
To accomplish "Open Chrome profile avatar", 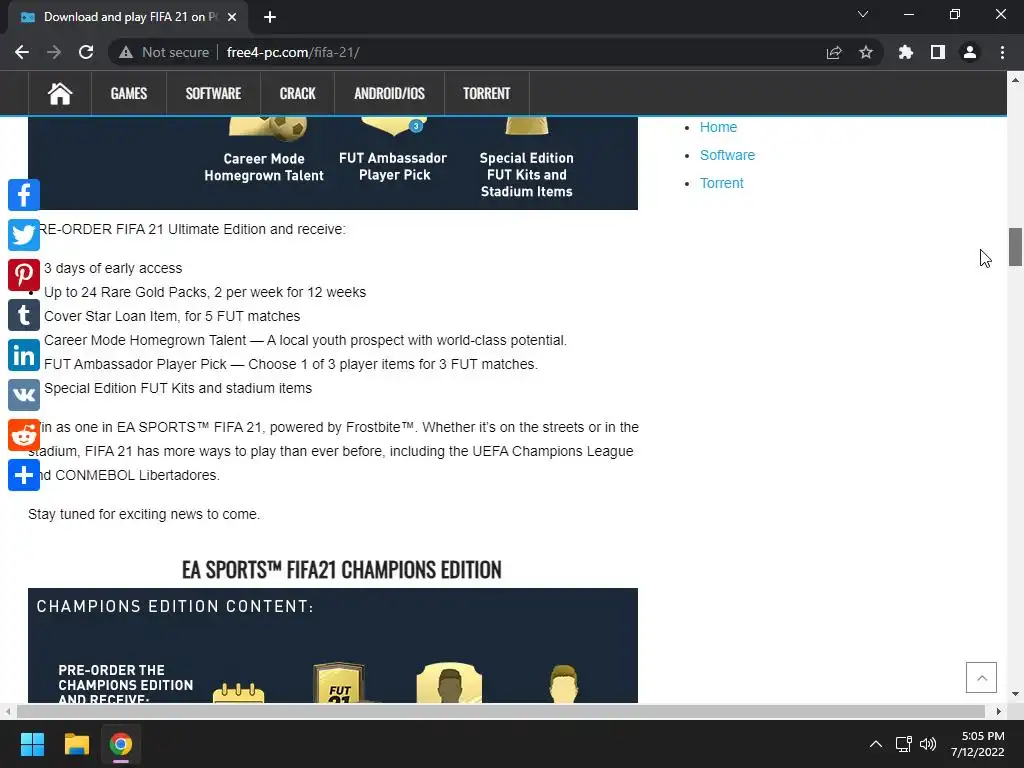I will [970, 52].
